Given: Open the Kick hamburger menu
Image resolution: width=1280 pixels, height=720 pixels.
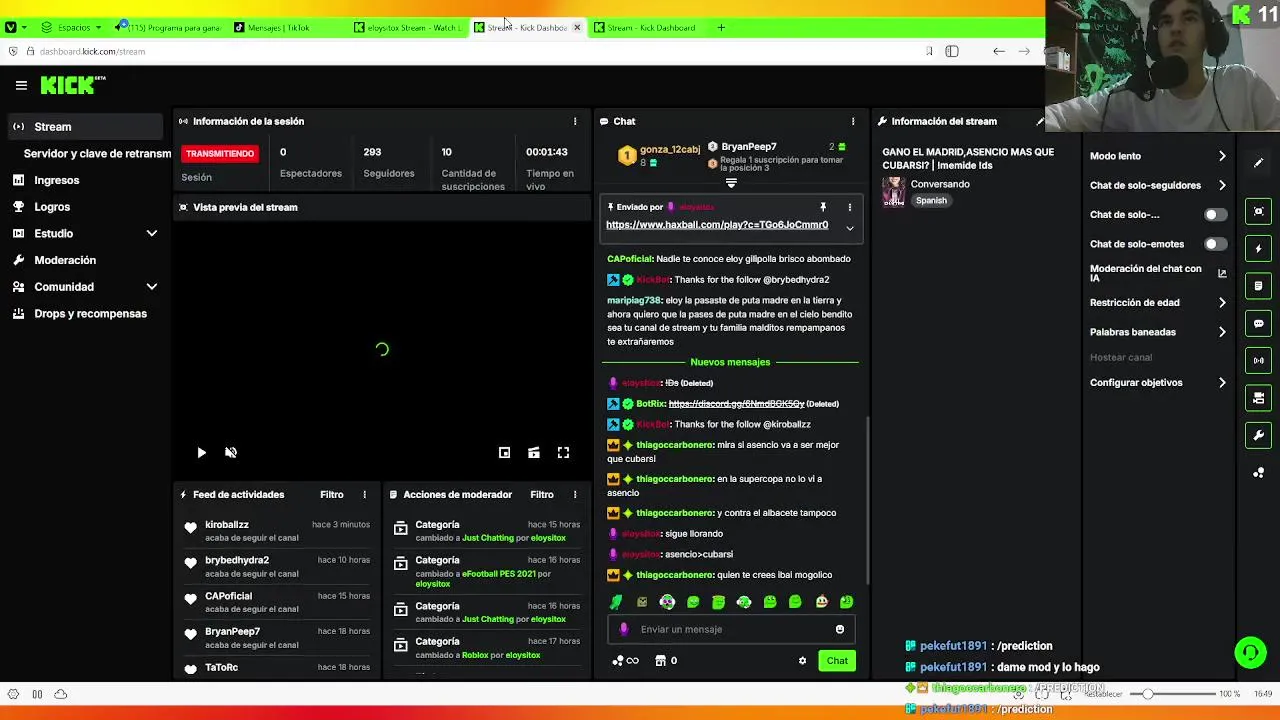Looking at the screenshot, I should pos(21,86).
